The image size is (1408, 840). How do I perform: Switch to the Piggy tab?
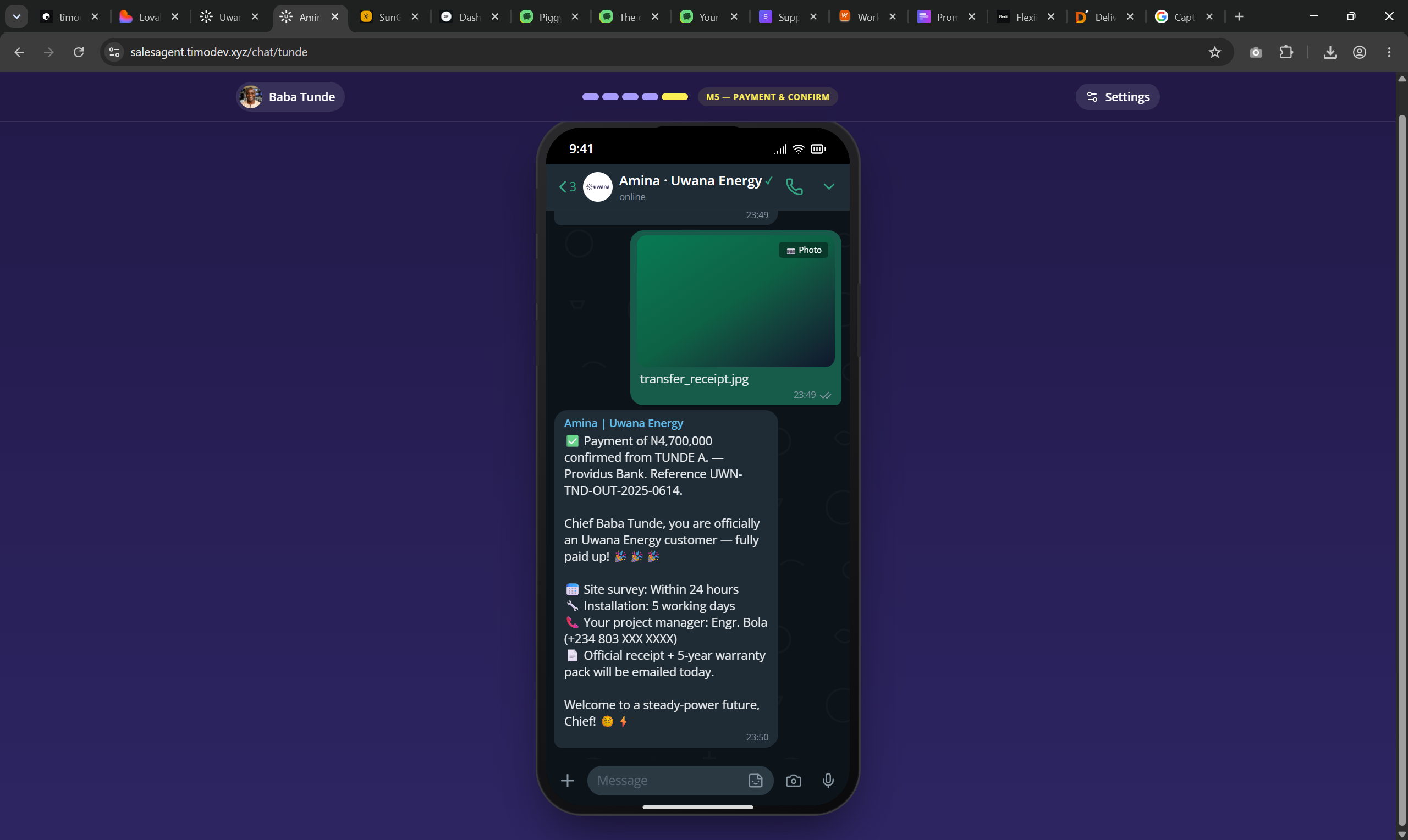(549, 17)
